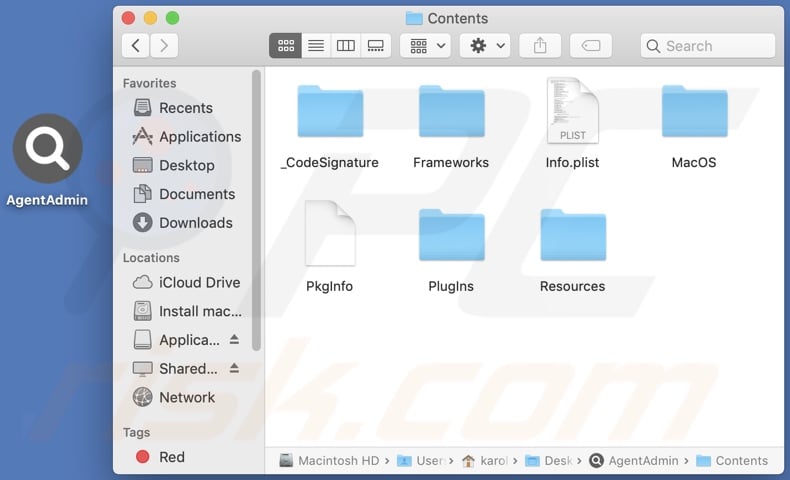The height and width of the screenshot is (480, 790).
Task: Click the Edit Tags toolbar button
Action: 590,46
